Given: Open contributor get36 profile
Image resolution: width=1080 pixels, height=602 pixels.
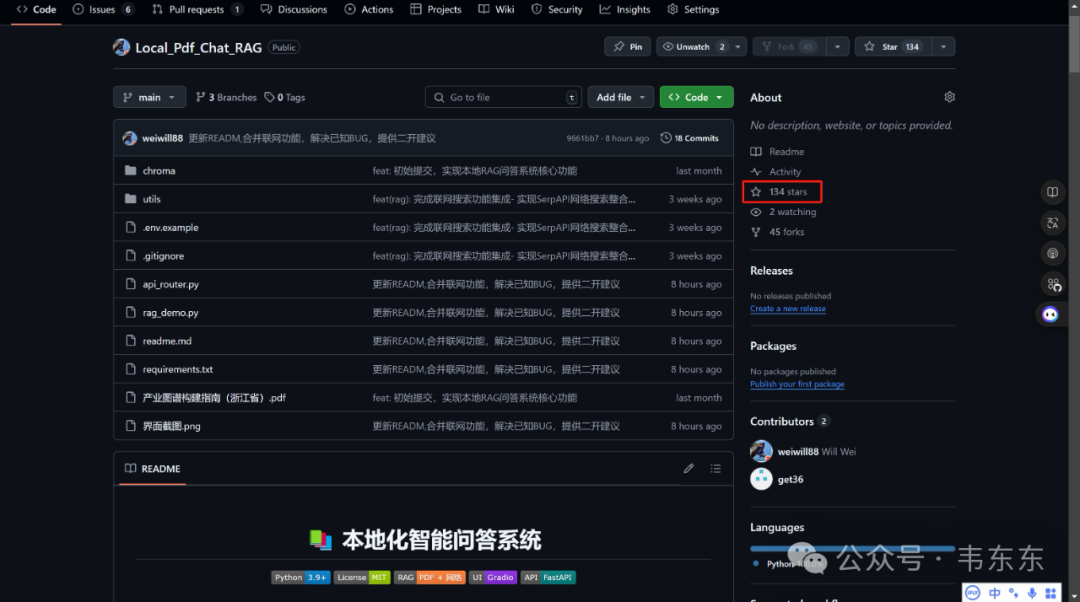Looking at the screenshot, I should 790,479.
